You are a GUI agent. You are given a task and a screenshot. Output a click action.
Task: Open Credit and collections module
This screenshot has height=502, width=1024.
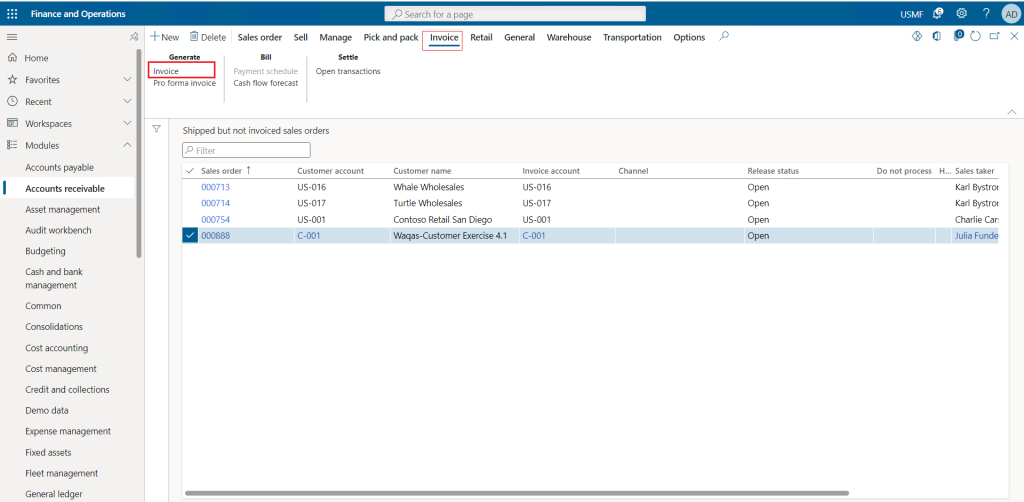67,390
